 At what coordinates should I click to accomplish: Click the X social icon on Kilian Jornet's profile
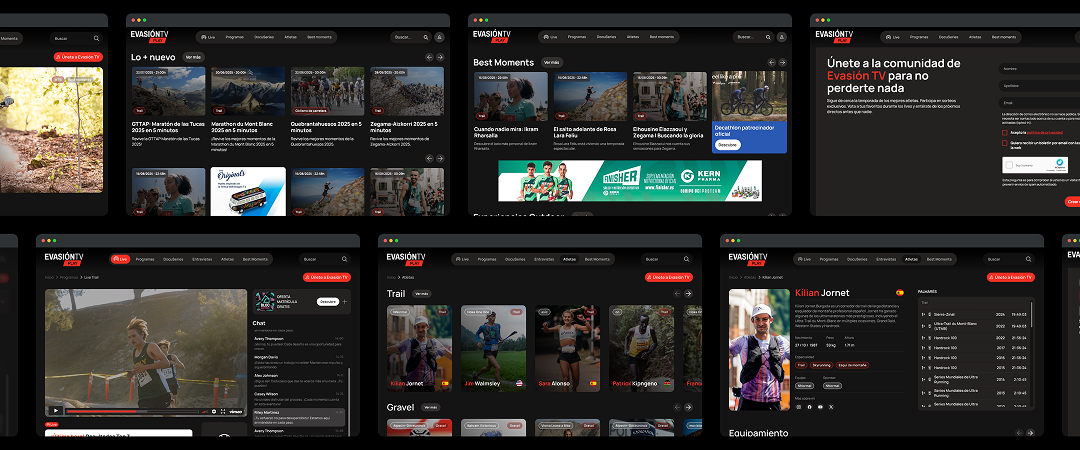coord(831,407)
